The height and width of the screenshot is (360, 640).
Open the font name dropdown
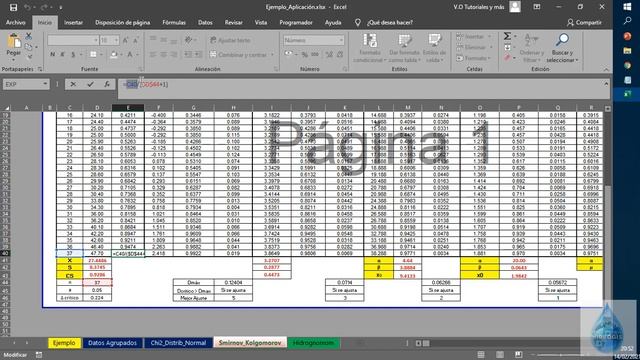[96, 40]
